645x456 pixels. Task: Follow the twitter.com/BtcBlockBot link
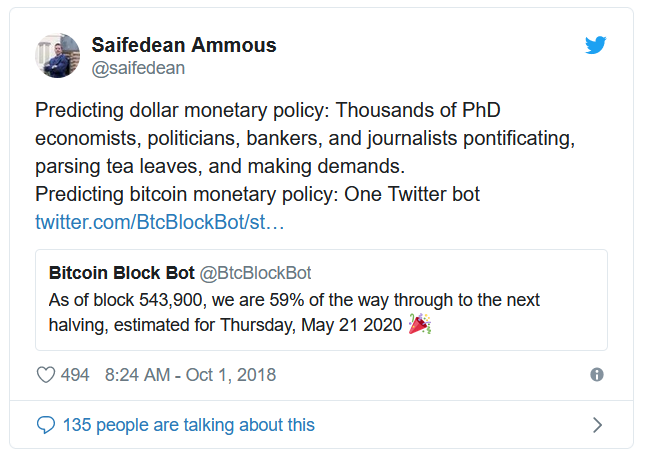click(160, 222)
